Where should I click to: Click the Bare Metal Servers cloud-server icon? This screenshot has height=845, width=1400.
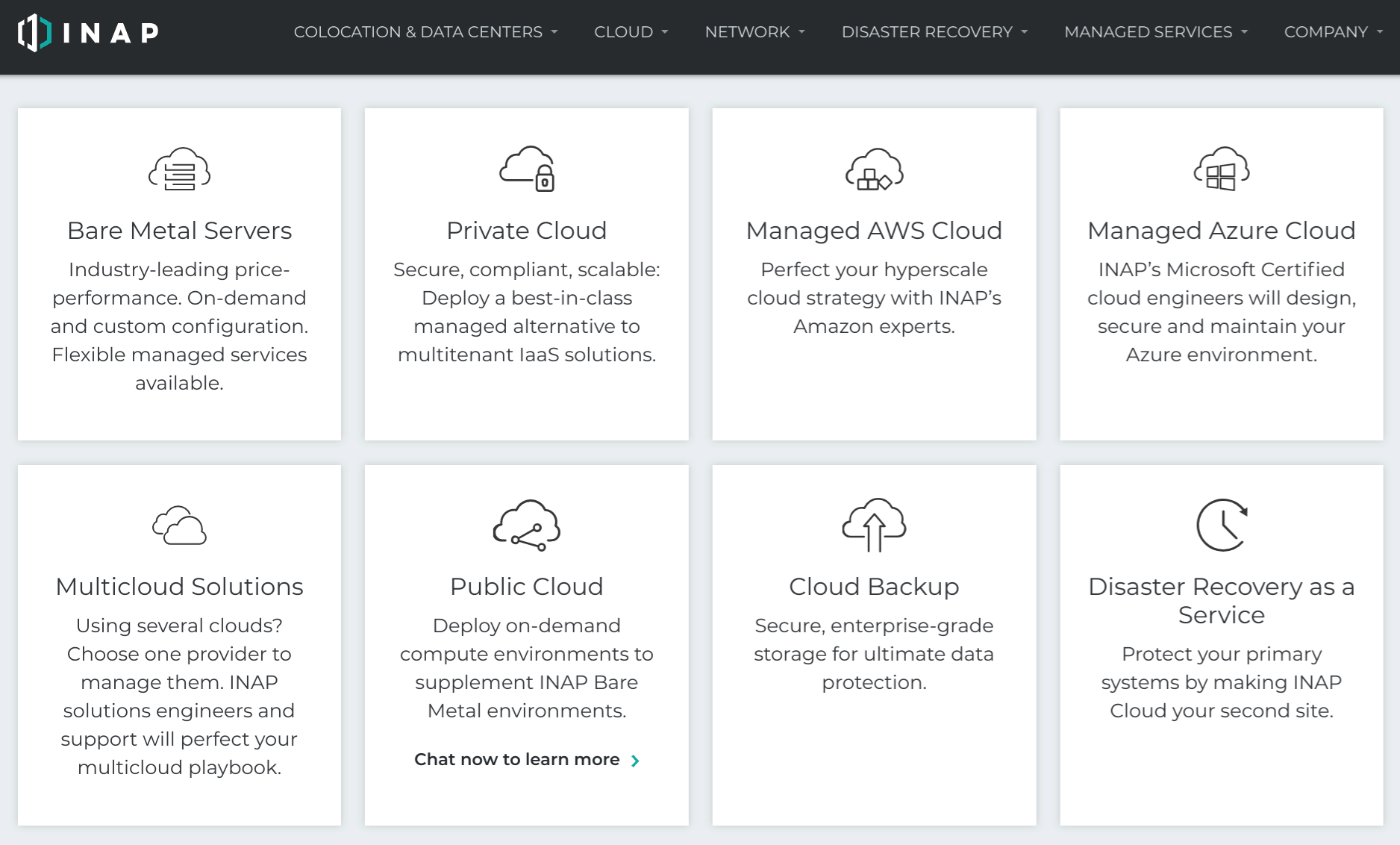click(179, 169)
